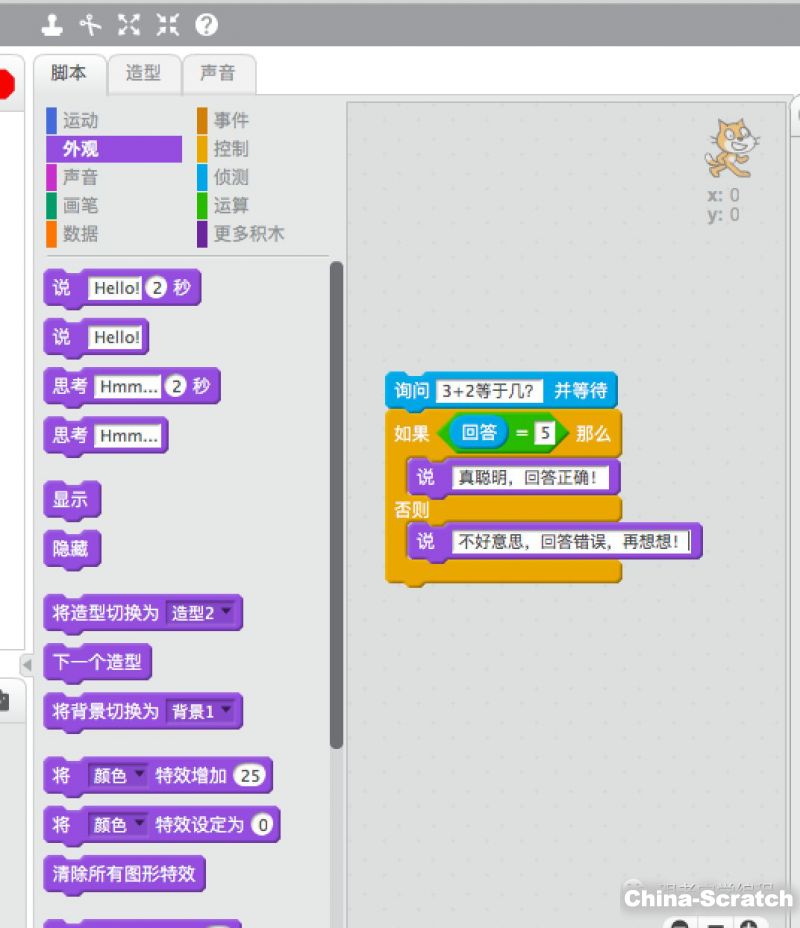The width and height of the screenshot is (800, 928).
Task: Switch to the 造型 tab
Action: point(143,73)
